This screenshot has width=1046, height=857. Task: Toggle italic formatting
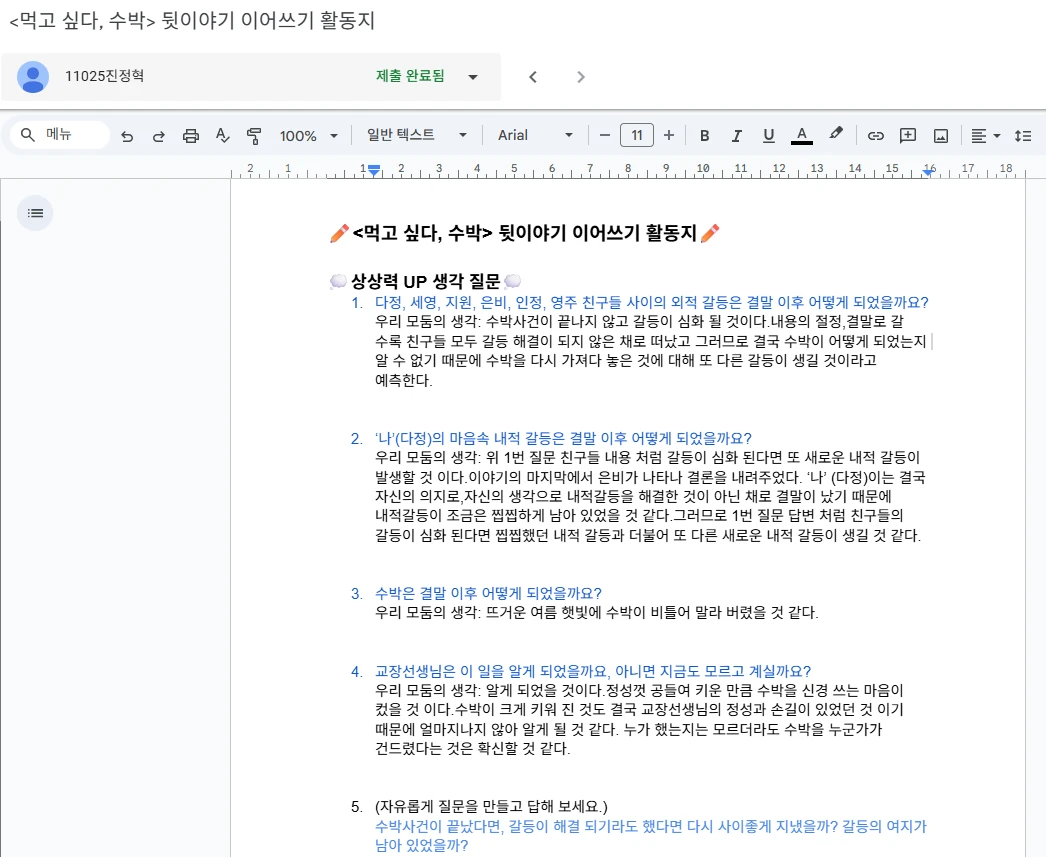737,135
